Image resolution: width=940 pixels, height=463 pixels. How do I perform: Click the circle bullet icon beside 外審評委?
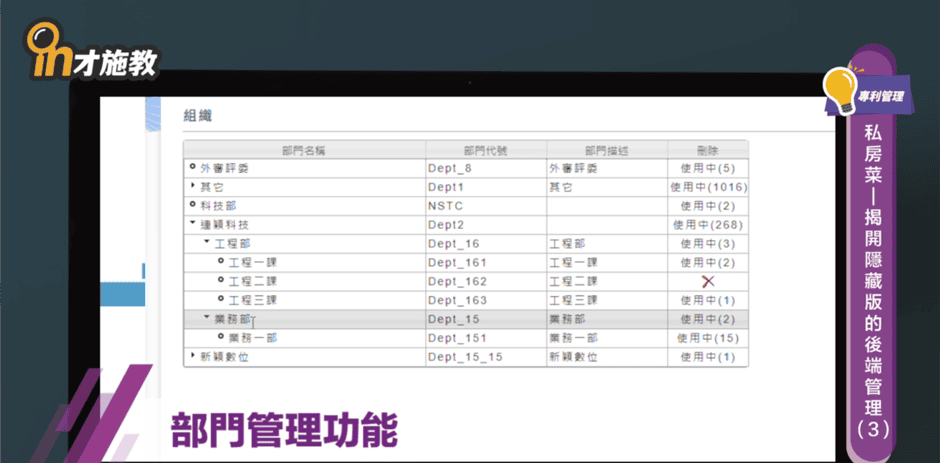(x=193, y=167)
